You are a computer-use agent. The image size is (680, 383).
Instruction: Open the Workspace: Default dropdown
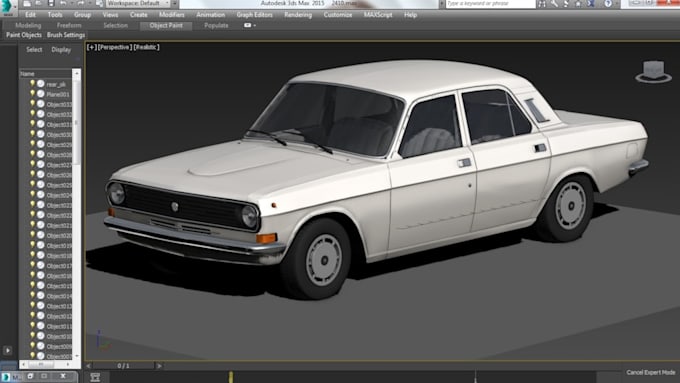tap(138, 3)
